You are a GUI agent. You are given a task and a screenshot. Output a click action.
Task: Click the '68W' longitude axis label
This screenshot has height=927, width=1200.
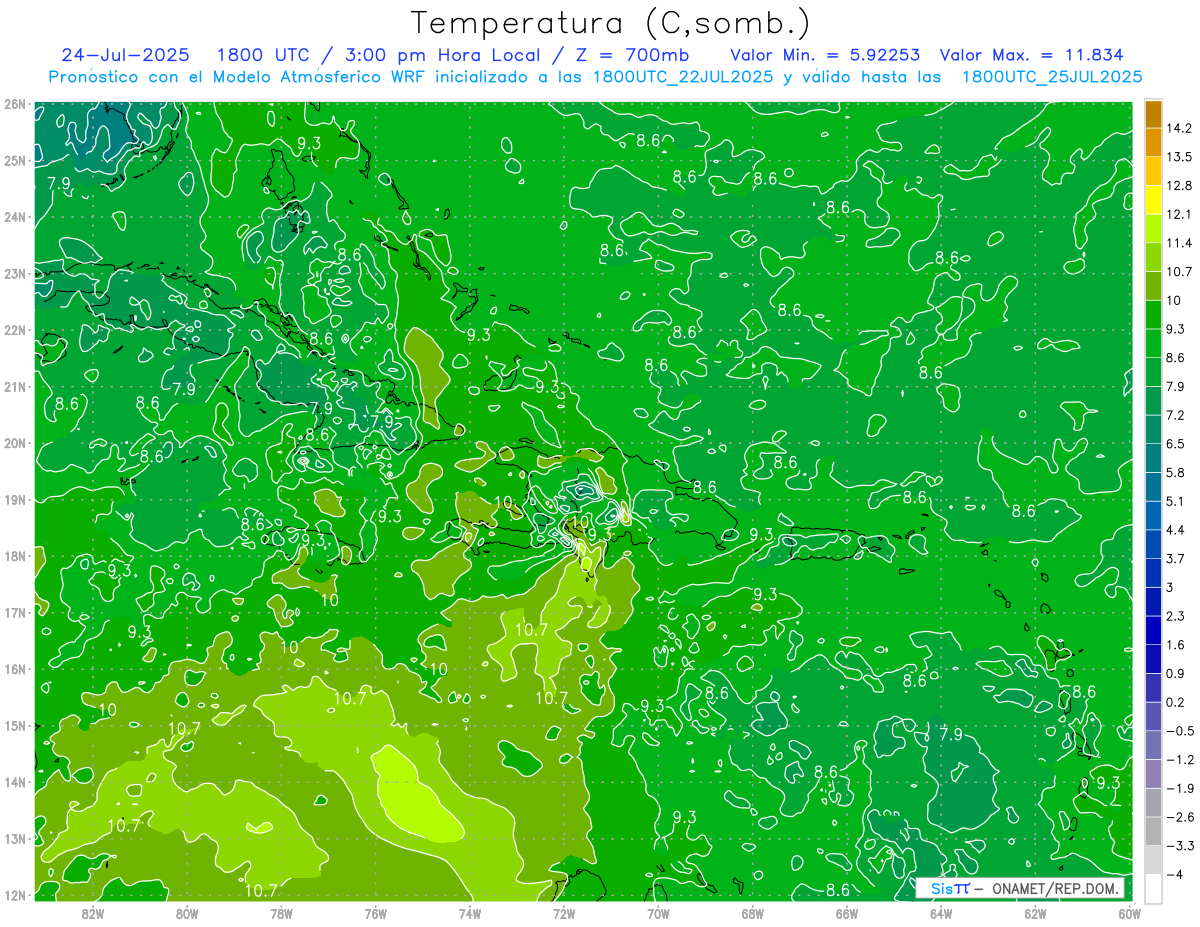[x=753, y=913]
